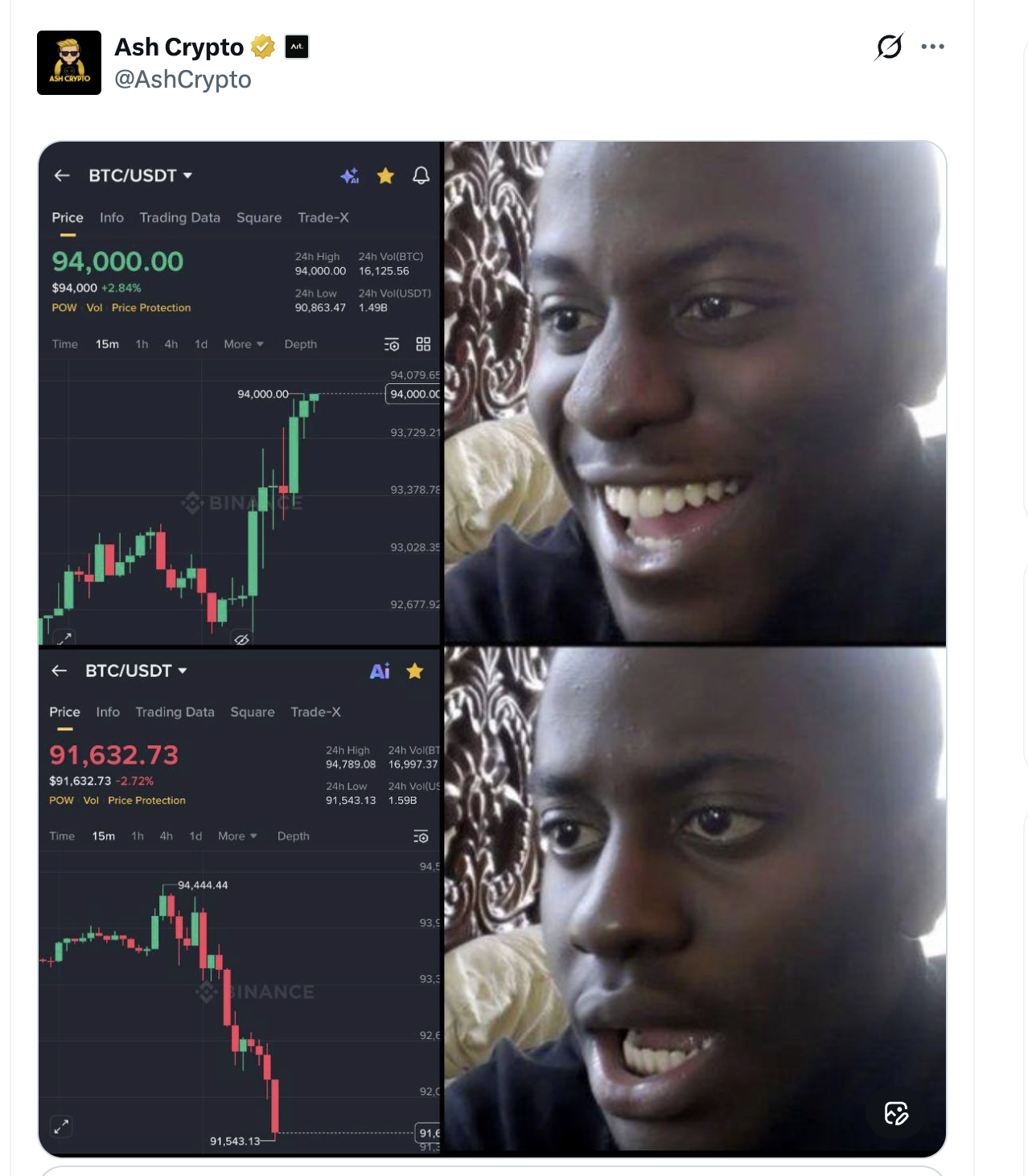Click the grid layout icon in top chart
The image size is (1028, 1176).
click(423, 344)
